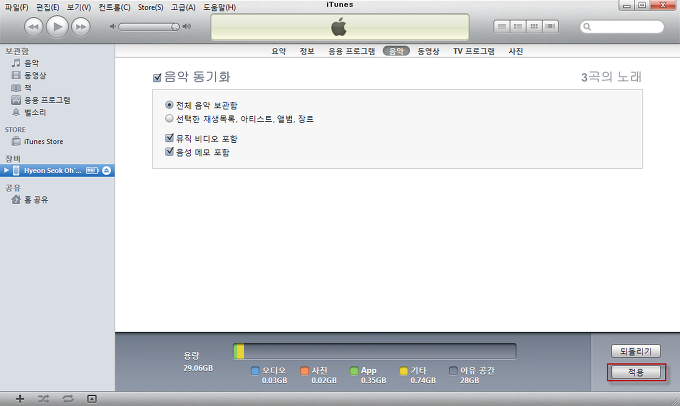Open the 편집(E) menu
This screenshot has width=680, height=406.
[x=47, y=7]
